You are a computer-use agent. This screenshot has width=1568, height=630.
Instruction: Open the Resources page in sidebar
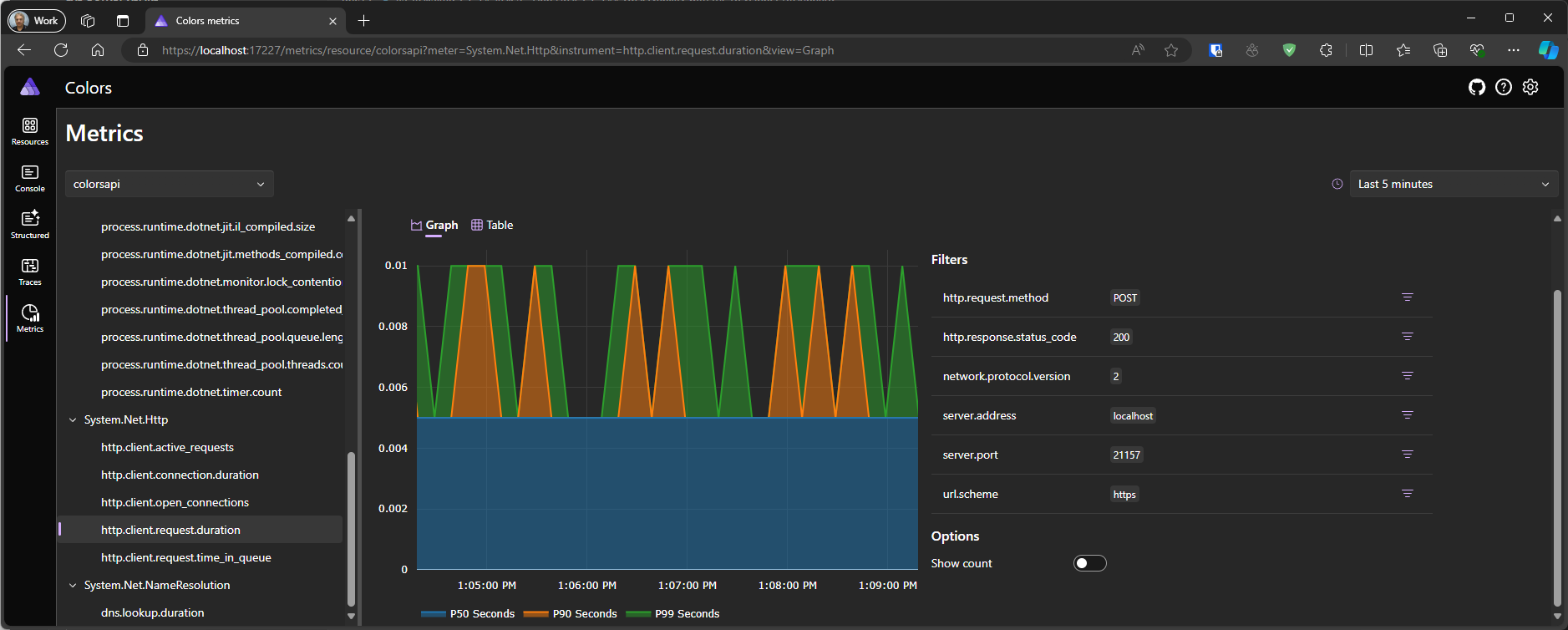click(x=30, y=131)
